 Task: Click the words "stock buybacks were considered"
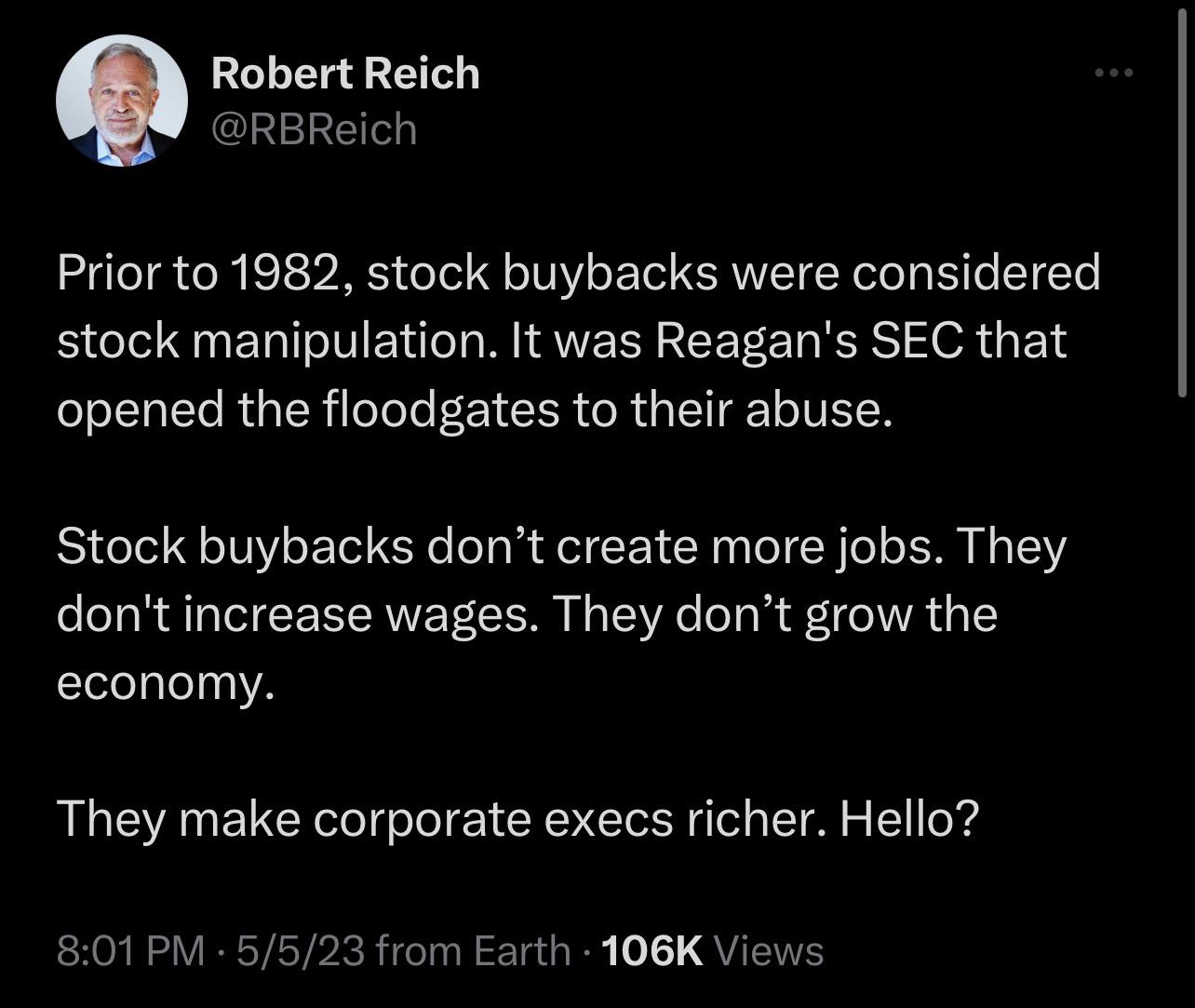click(733, 273)
